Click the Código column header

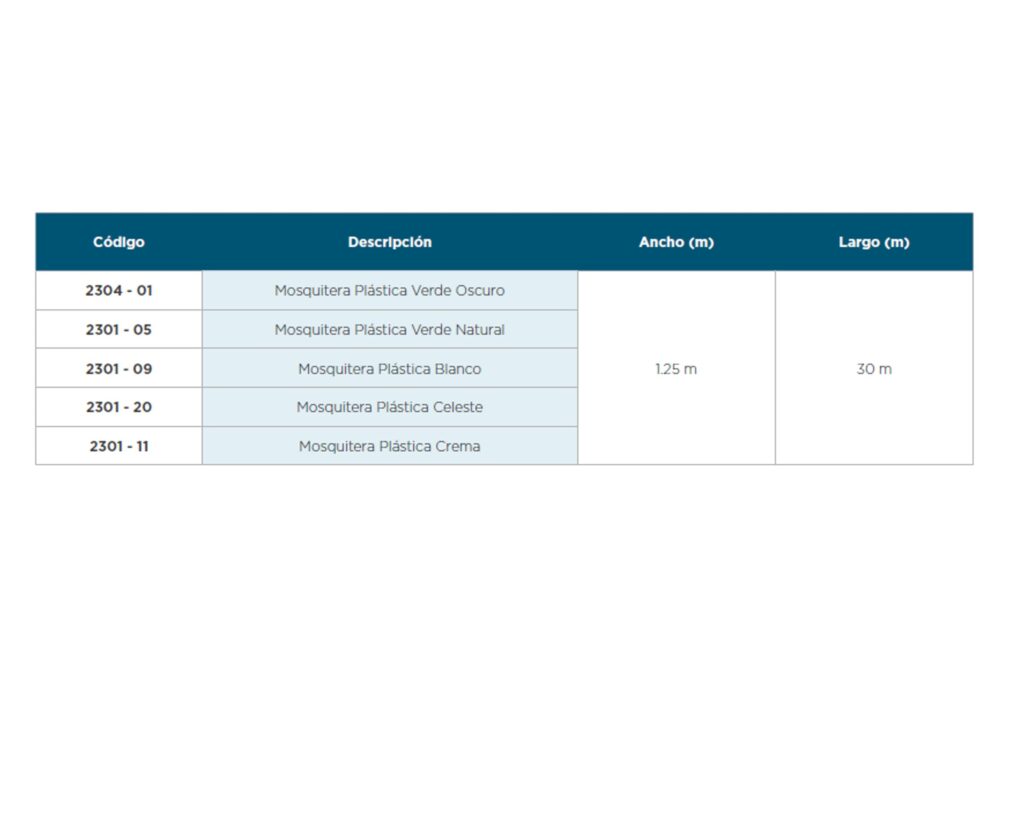coord(119,242)
